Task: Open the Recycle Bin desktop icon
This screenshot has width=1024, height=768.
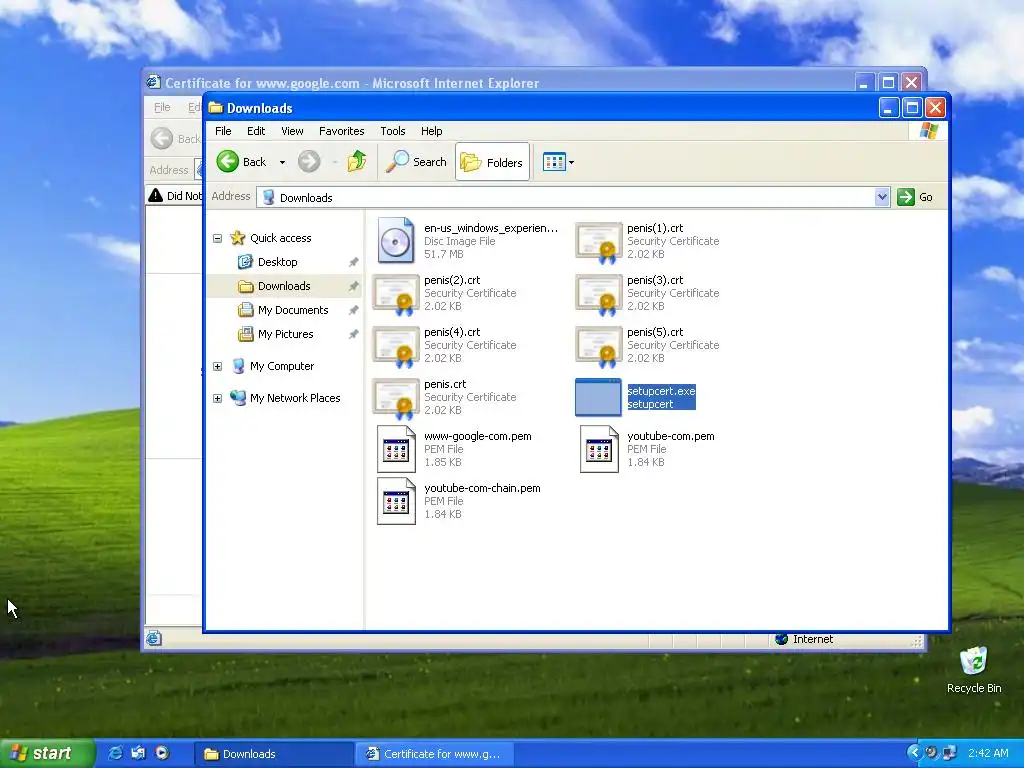Action: (x=974, y=670)
